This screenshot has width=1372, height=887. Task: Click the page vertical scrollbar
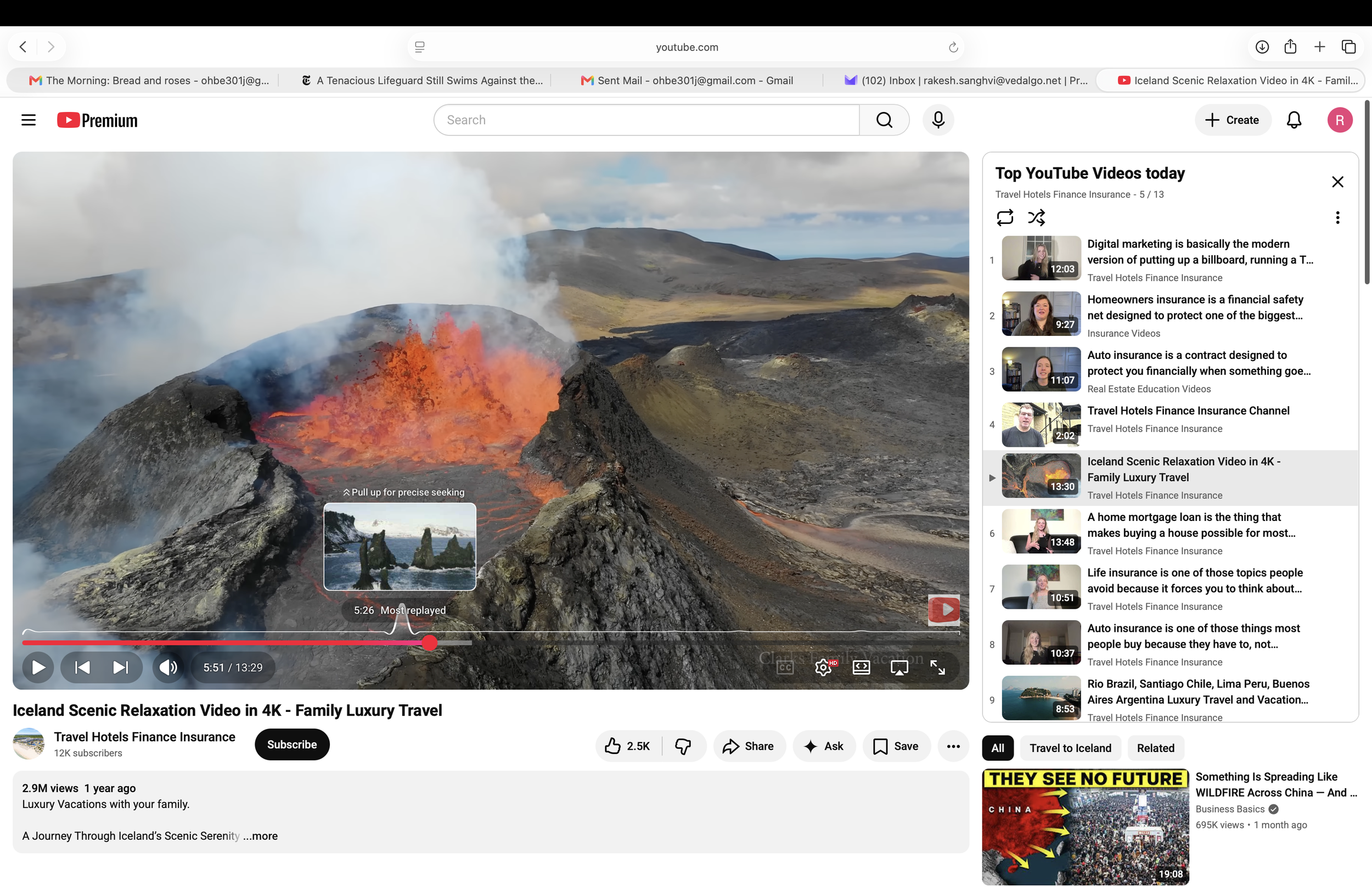(1367, 192)
